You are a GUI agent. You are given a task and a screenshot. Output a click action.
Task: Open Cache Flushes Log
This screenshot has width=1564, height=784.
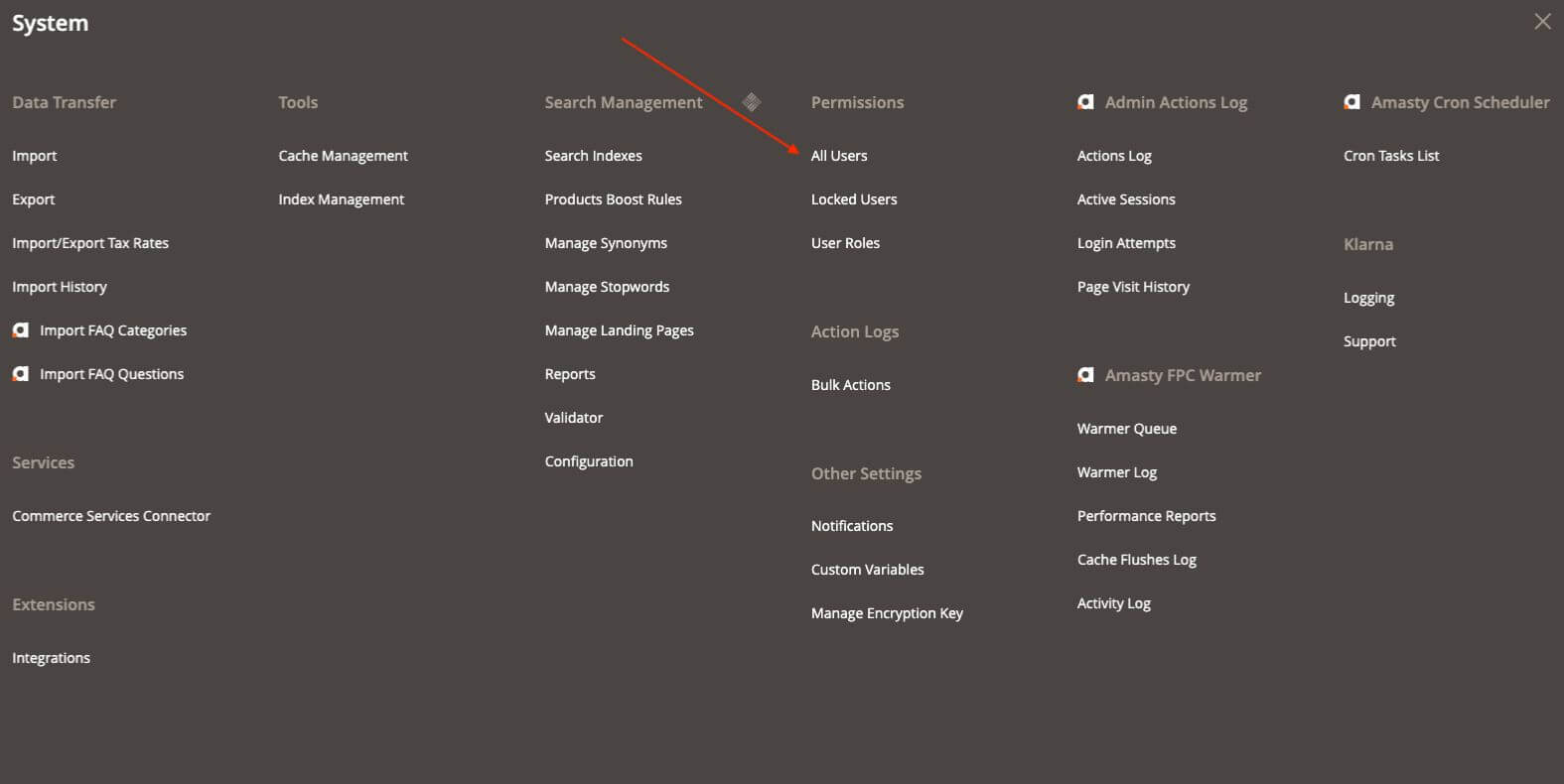1137,560
